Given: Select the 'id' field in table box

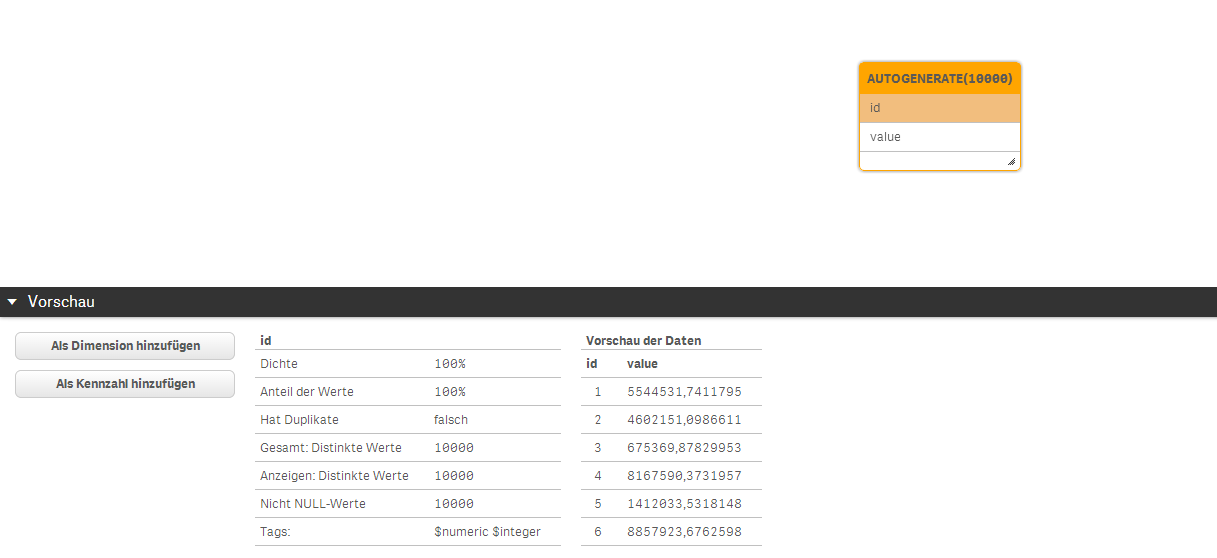Looking at the screenshot, I should pos(940,108).
